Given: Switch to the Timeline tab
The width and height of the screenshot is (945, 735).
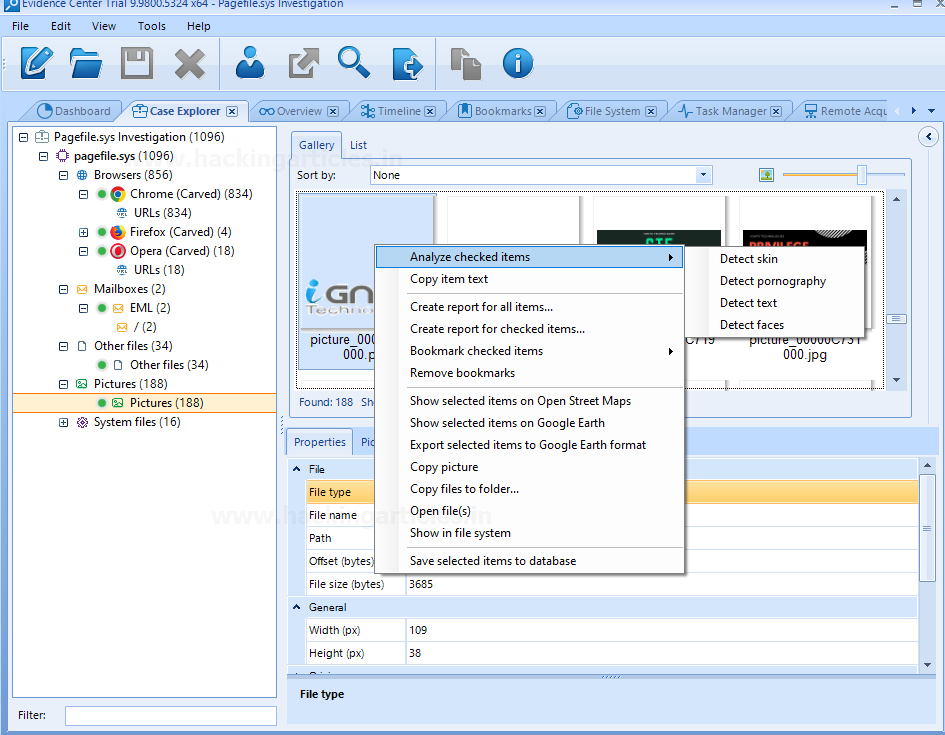Looking at the screenshot, I should (x=399, y=111).
